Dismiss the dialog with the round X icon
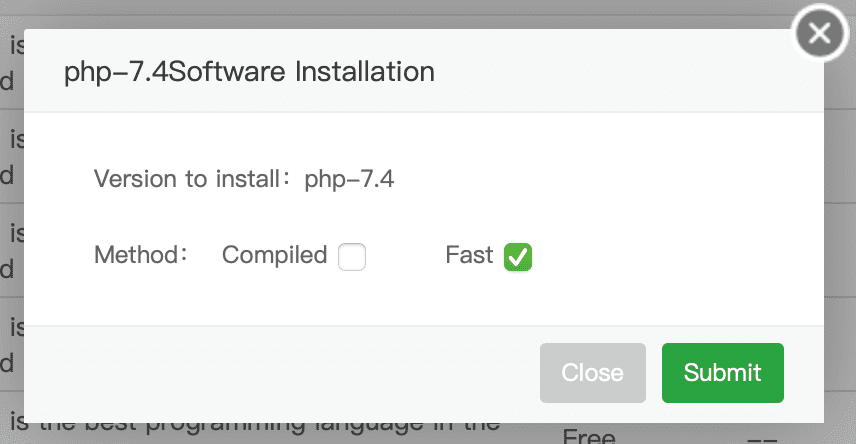The width and height of the screenshot is (856, 444). pyautogui.click(x=820, y=35)
